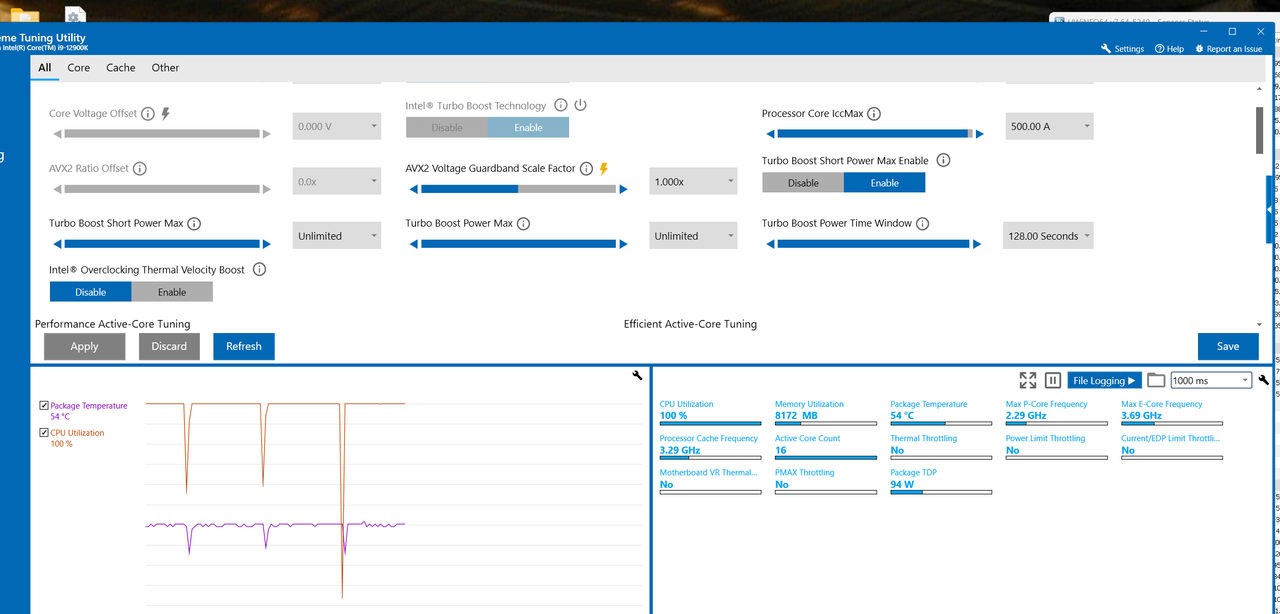Set Turbo Boost Short Power Max Enable to Disable
The image size is (1280, 614).
pos(803,183)
